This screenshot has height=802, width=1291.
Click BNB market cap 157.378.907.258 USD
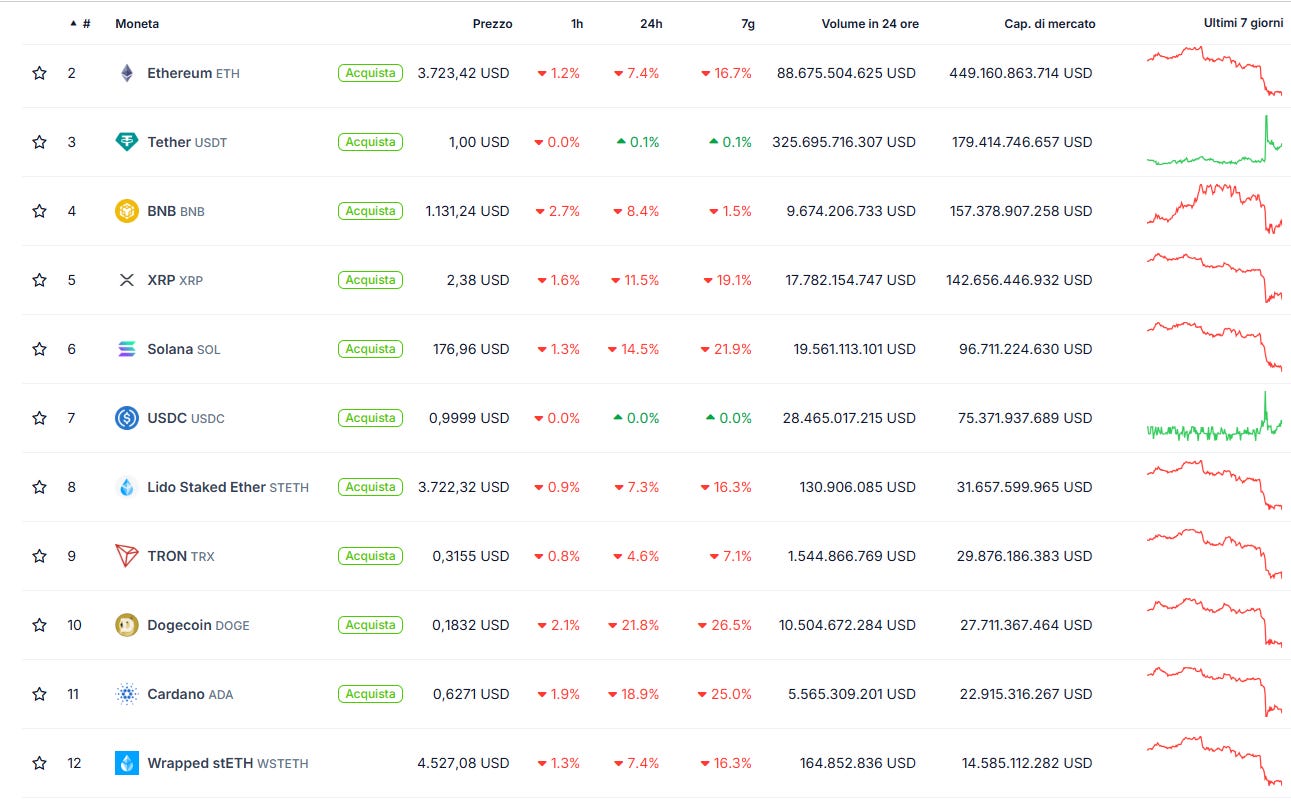pyautogui.click(x=1021, y=211)
